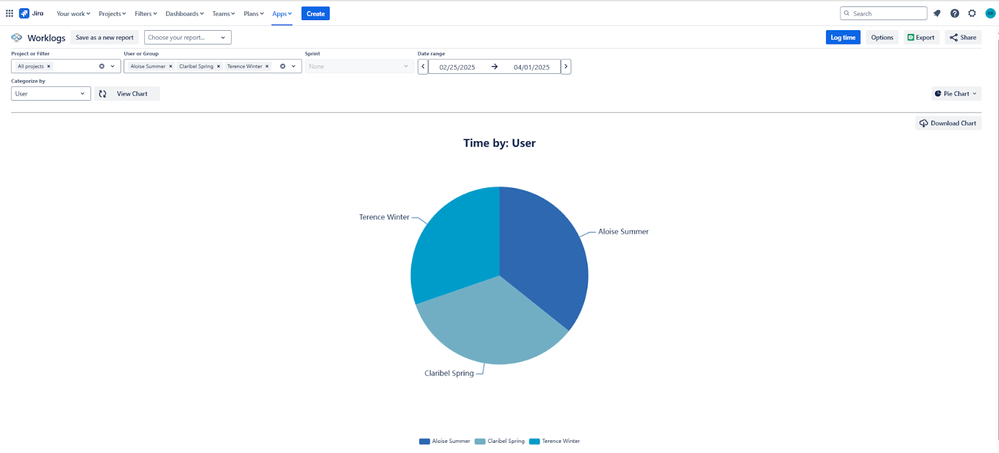
Task: Click the Jira logo
Action: point(31,13)
